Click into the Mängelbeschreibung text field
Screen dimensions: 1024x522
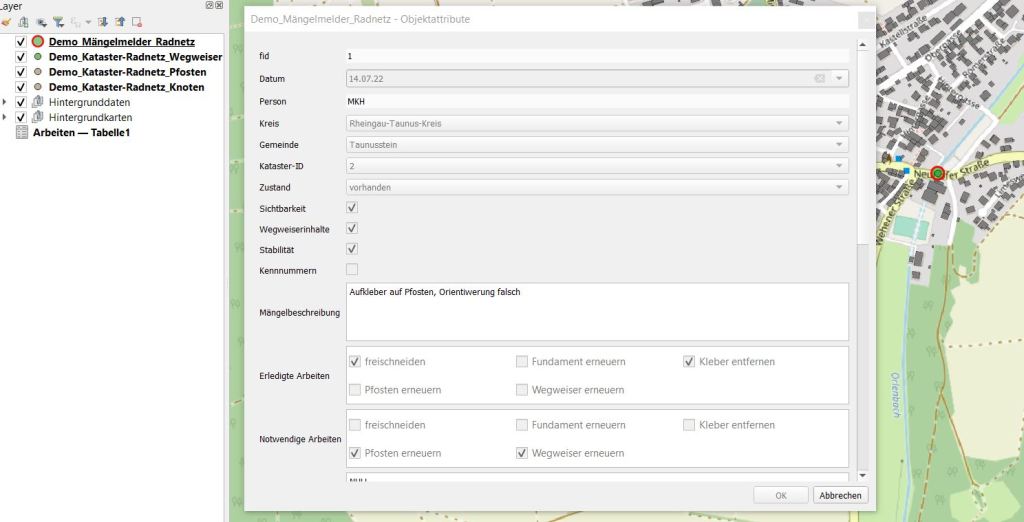597,312
